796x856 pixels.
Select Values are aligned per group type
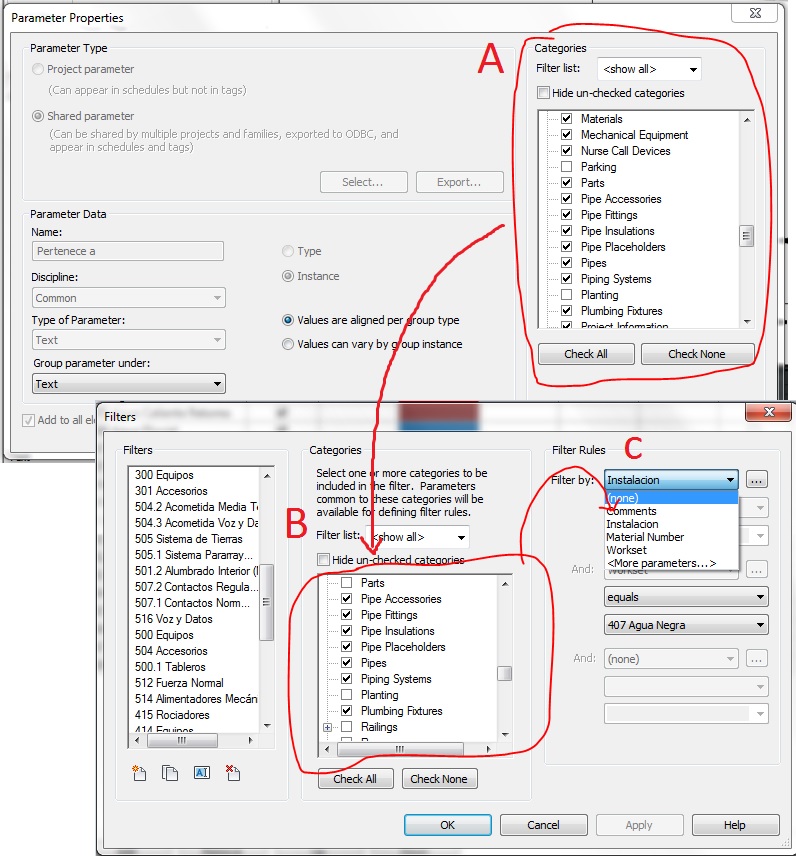click(x=288, y=320)
